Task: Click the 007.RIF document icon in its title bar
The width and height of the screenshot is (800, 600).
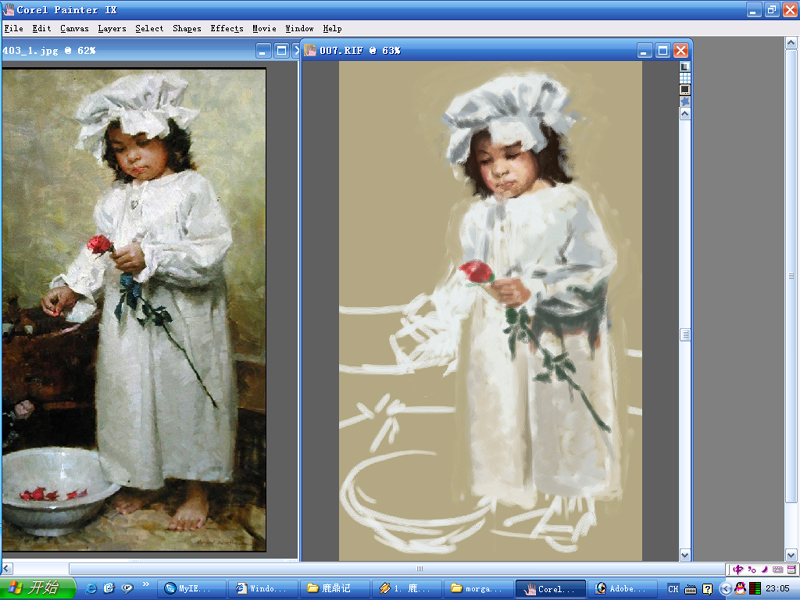Action: tap(310, 50)
